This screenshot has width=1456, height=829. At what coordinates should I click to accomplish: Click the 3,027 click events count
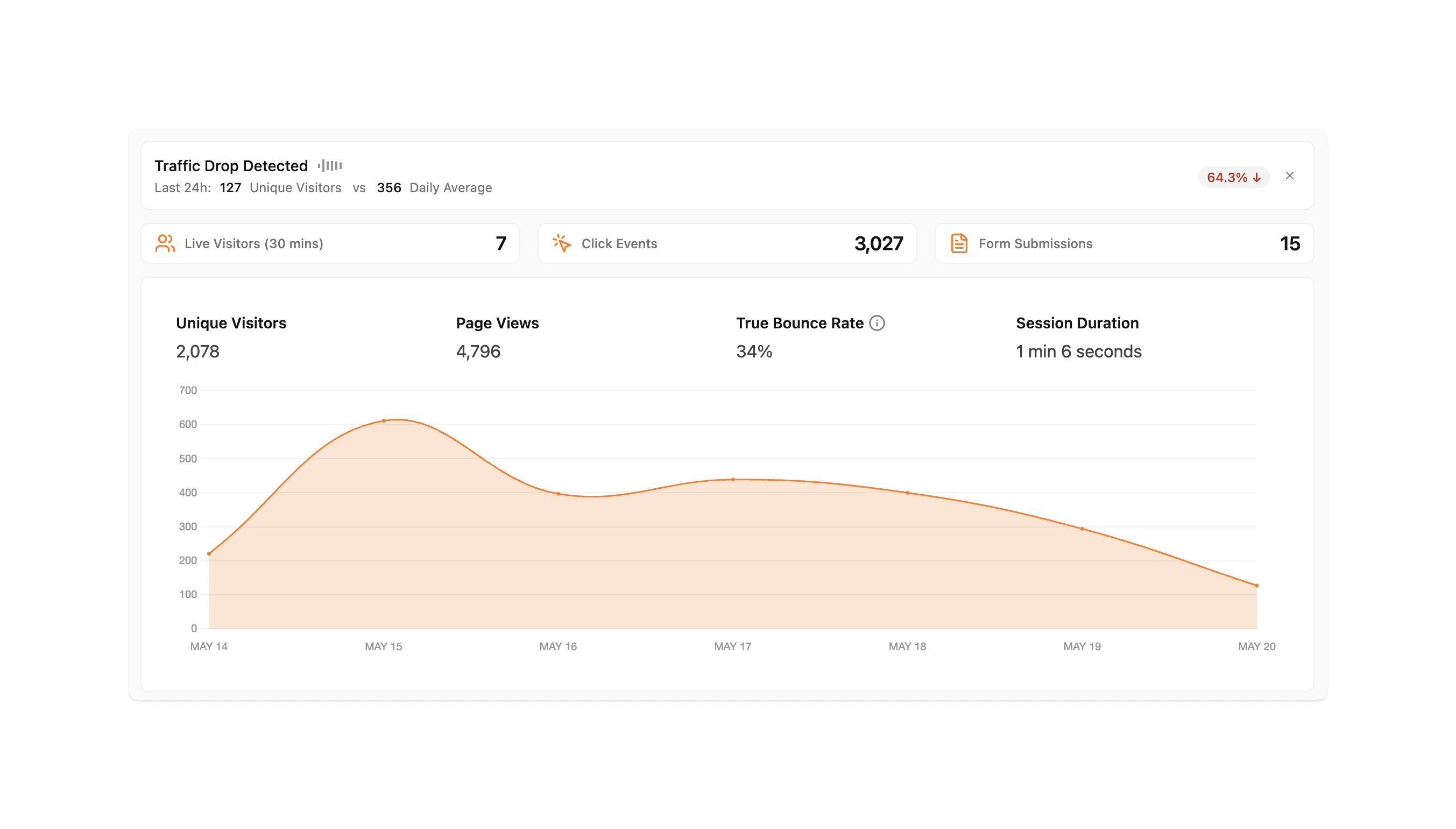[879, 244]
